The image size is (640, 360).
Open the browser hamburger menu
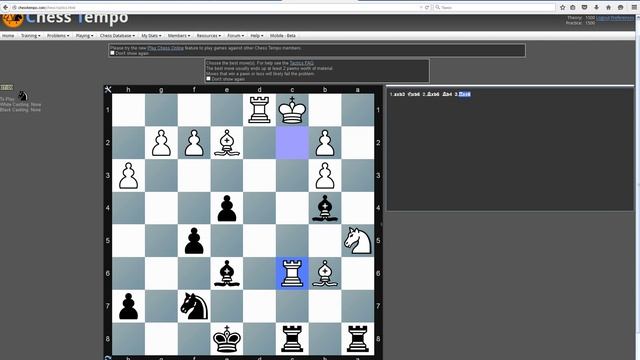click(635, 7)
